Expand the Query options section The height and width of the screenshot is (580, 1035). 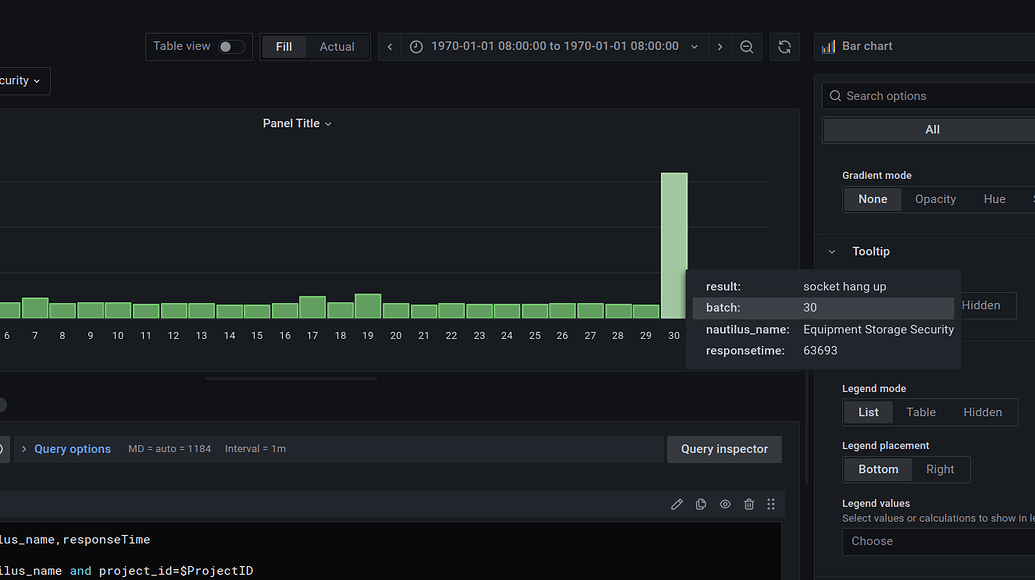pyautogui.click(x=72, y=449)
